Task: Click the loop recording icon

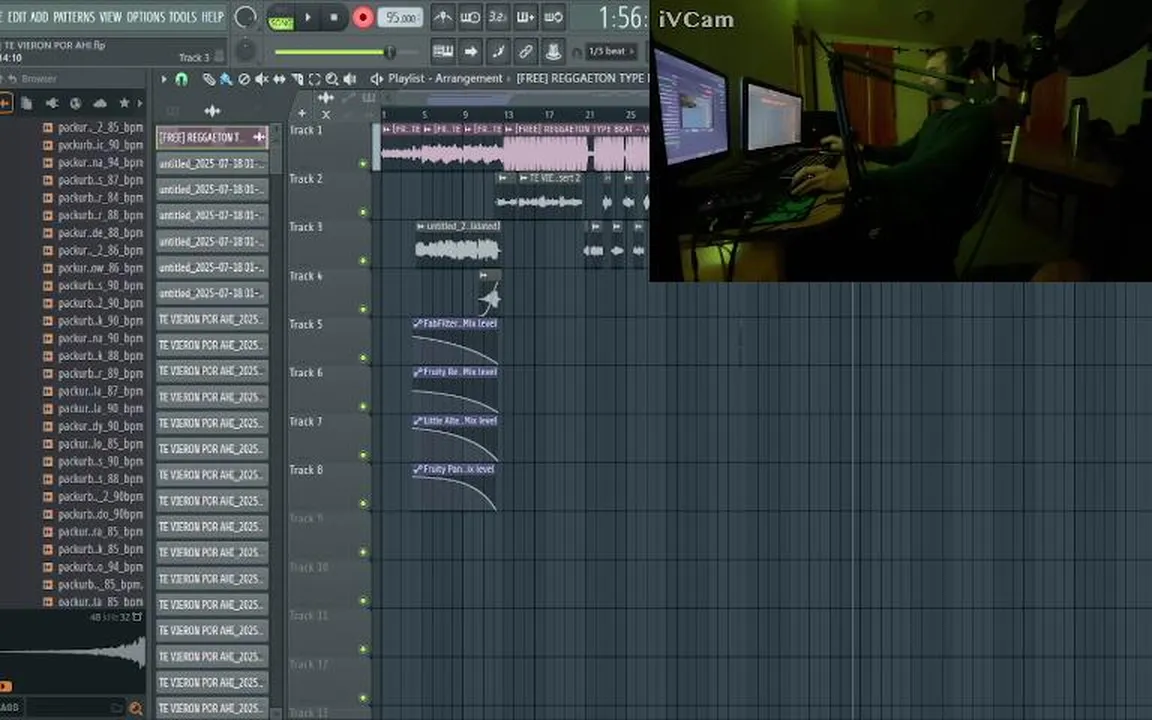Action: [553, 17]
